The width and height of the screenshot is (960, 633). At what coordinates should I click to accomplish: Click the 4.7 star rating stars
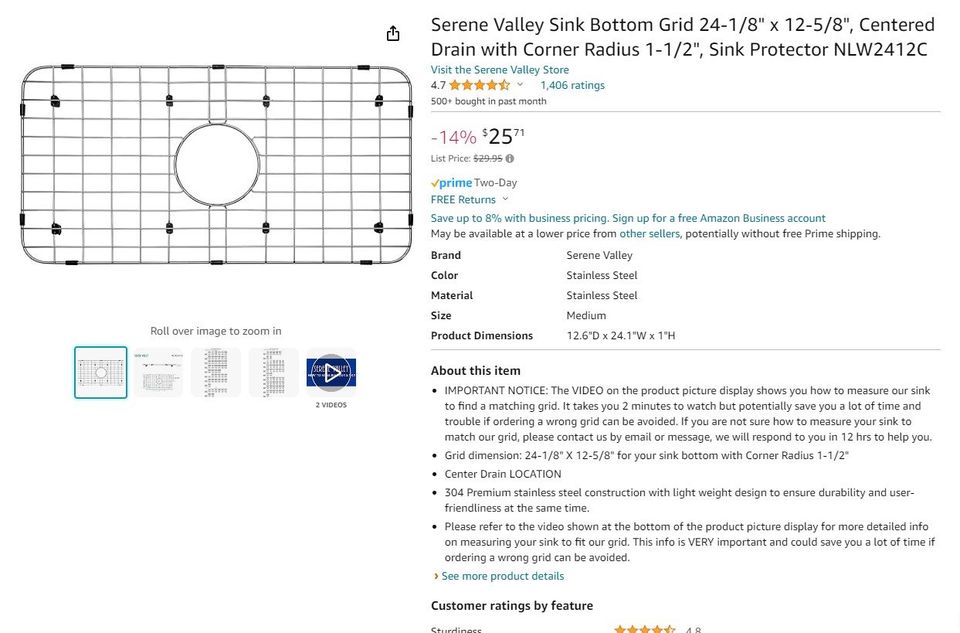(480, 85)
